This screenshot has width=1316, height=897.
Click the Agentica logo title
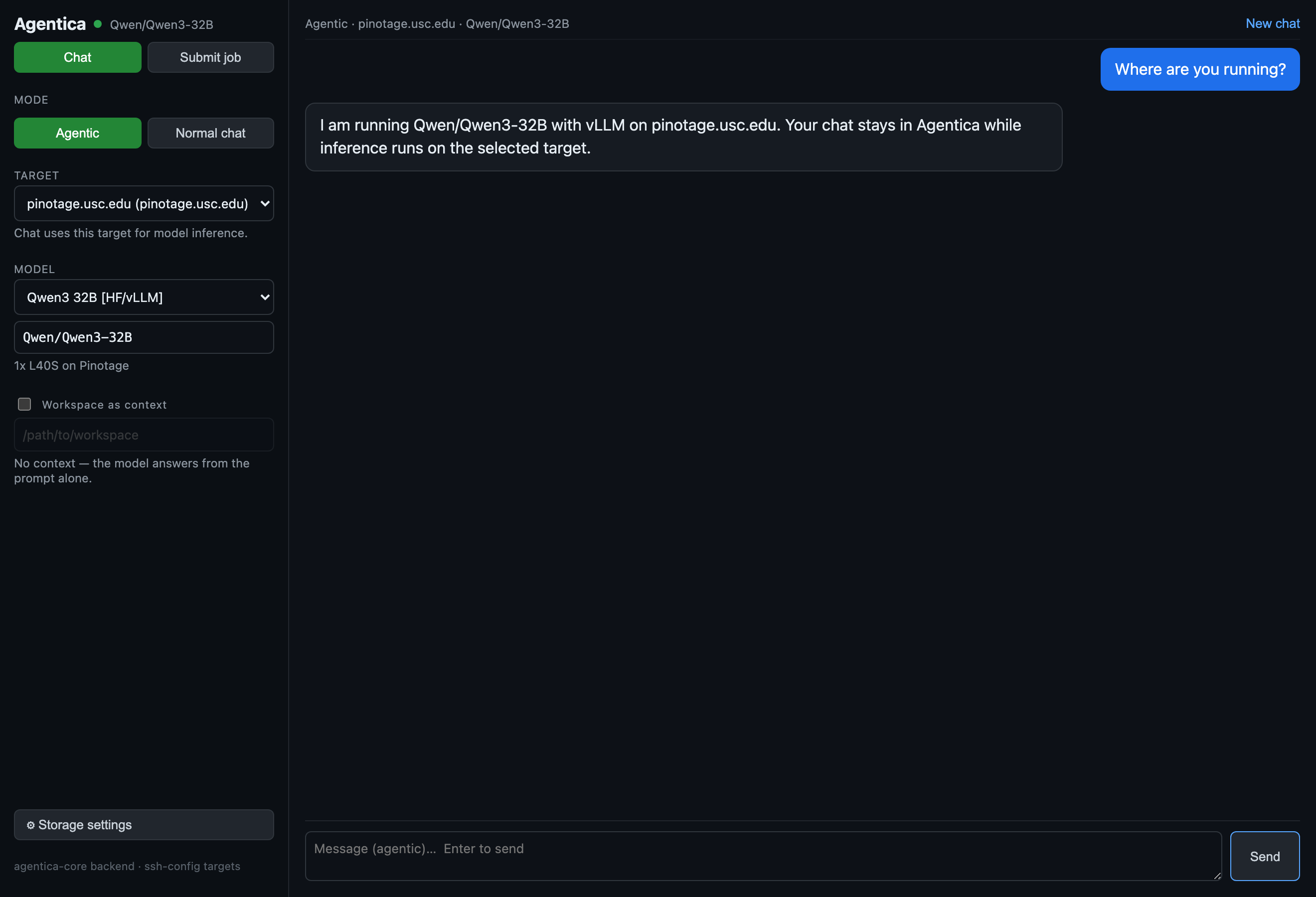pyautogui.click(x=50, y=24)
